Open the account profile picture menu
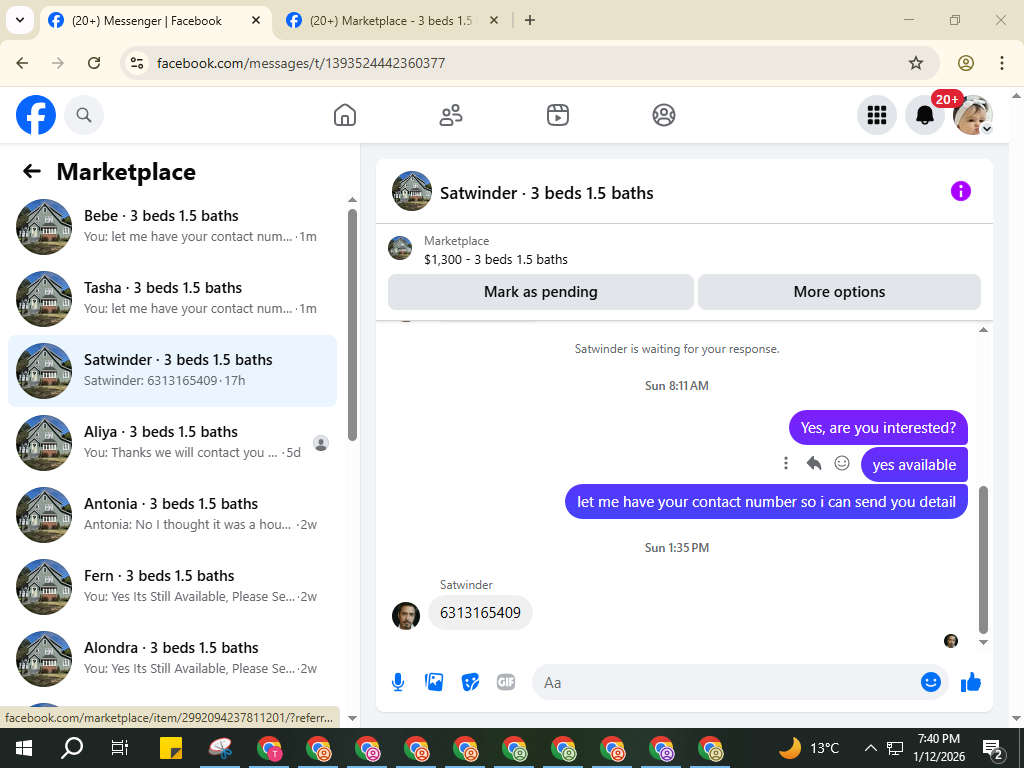This screenshot has height=768, width=1024. (x=973, y=115)
